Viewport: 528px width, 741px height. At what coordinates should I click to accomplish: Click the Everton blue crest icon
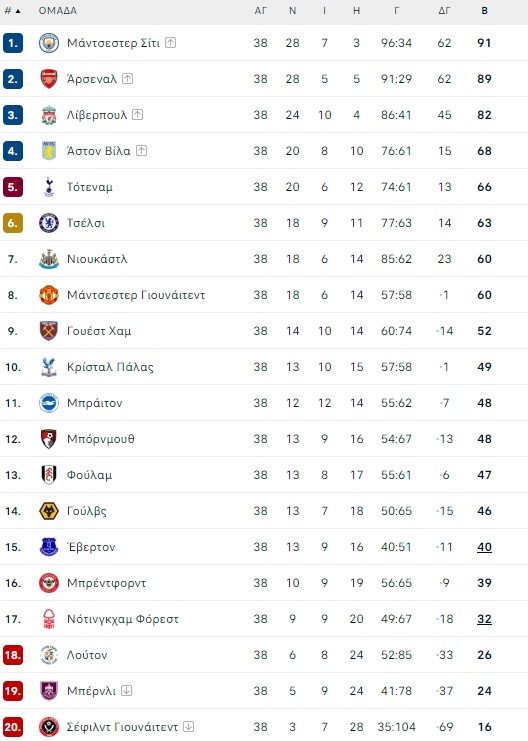49,547
